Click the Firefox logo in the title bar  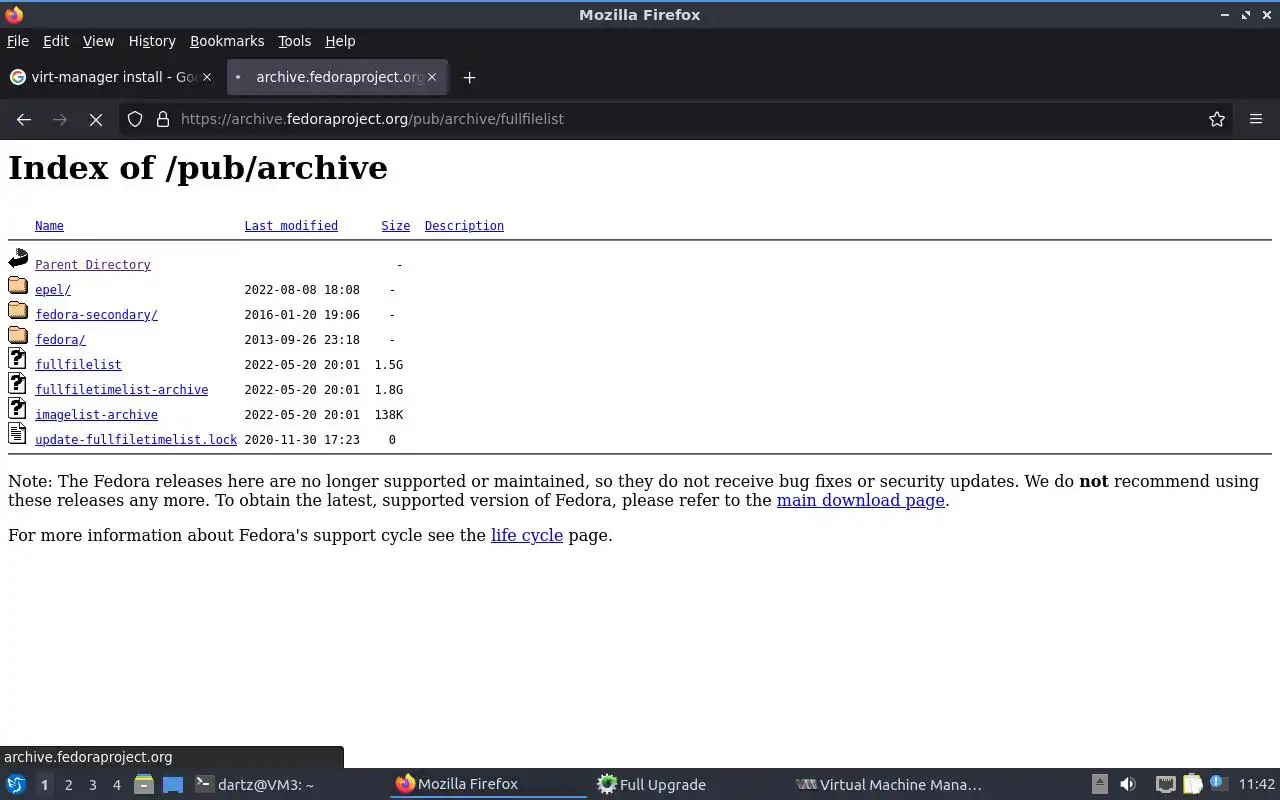click(x=14, y=15)
